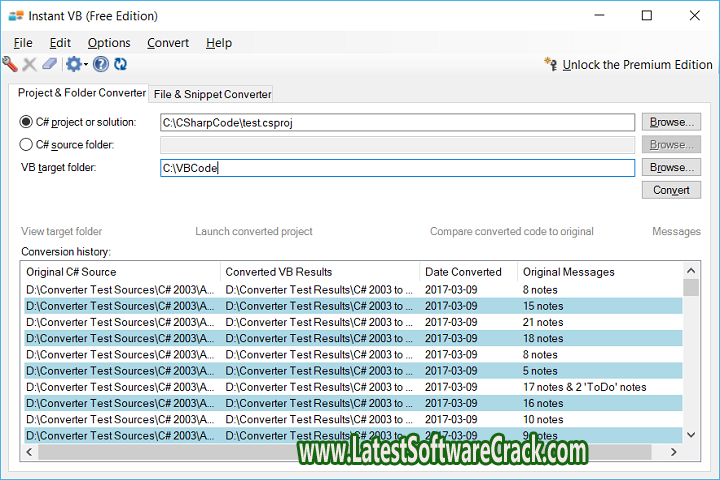Click the key icon beside Unlock Premium
This screenshot has width=720, height=480.
[x=550, y=64]
